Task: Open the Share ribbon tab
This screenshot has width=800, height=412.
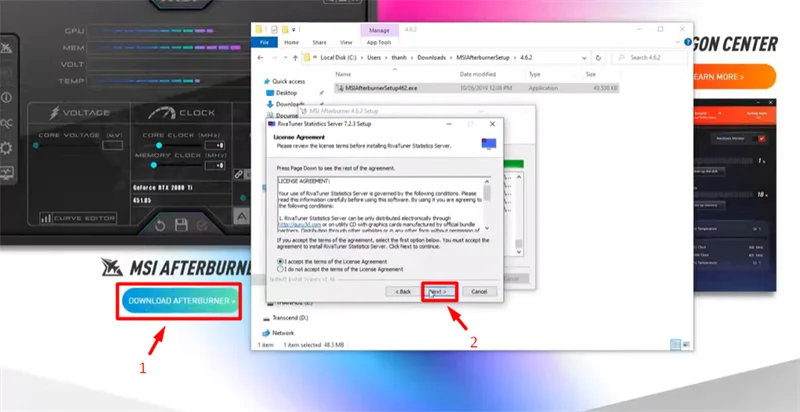Action: [319, 42]
